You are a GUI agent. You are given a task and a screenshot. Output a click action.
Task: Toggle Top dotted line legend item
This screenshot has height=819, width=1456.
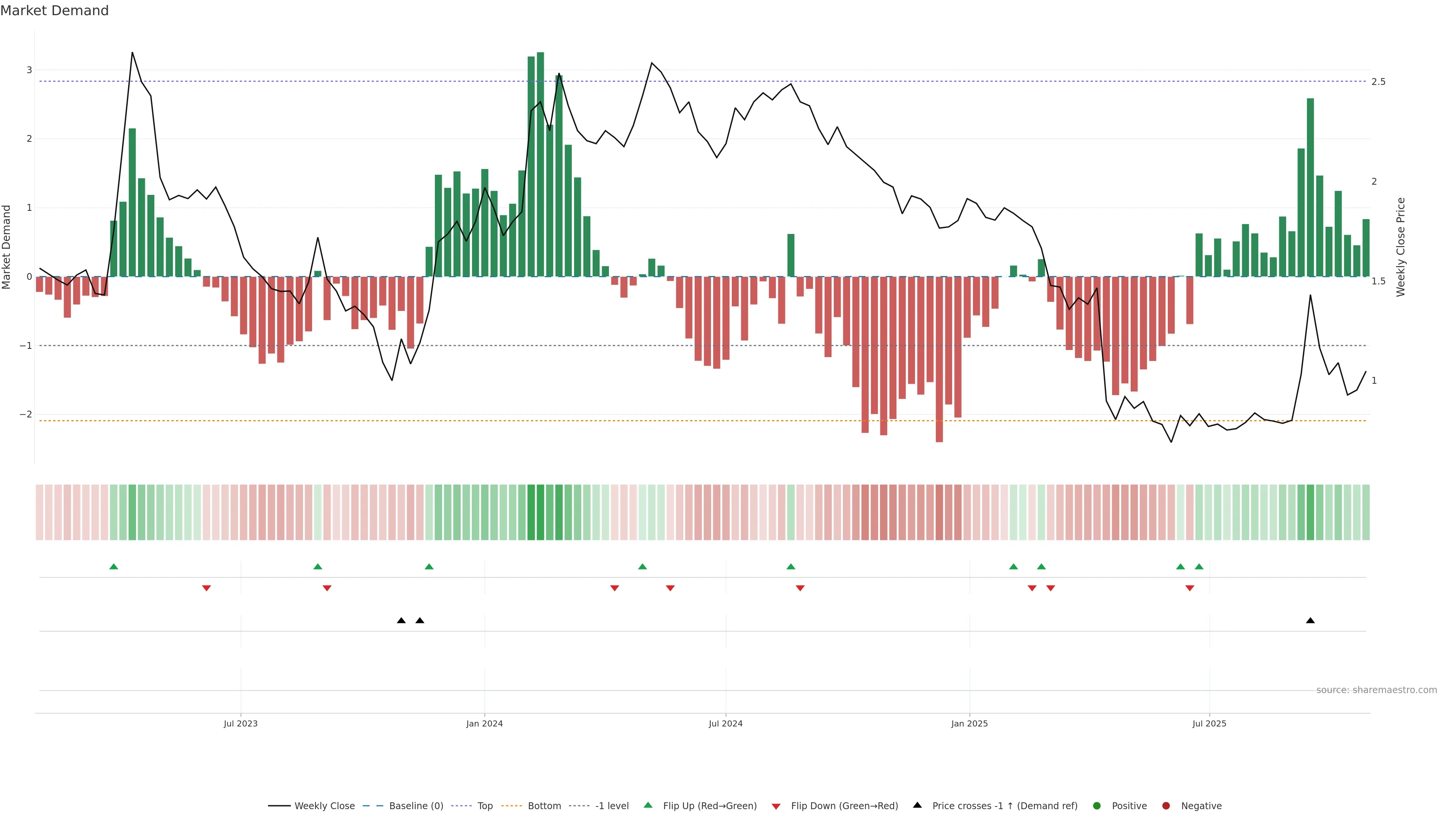point(485,806)
